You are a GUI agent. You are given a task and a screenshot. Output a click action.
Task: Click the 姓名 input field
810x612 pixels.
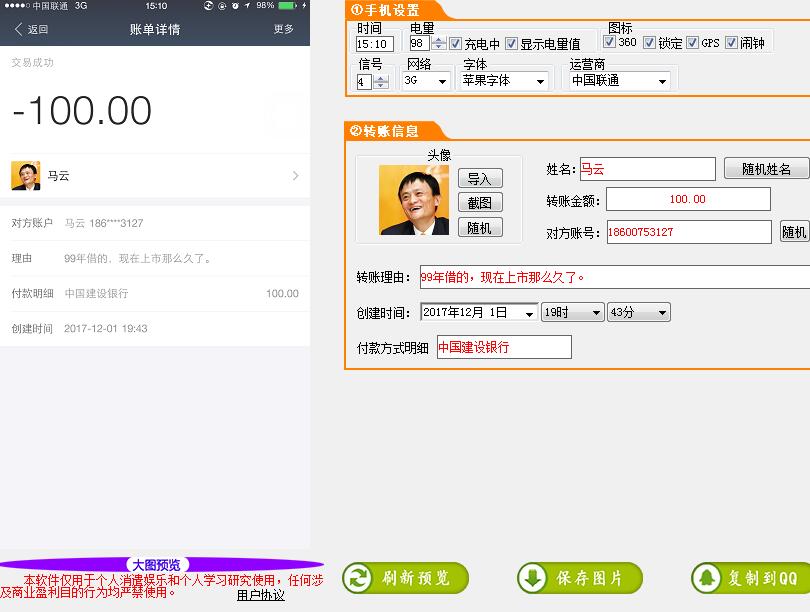[648, 169]
